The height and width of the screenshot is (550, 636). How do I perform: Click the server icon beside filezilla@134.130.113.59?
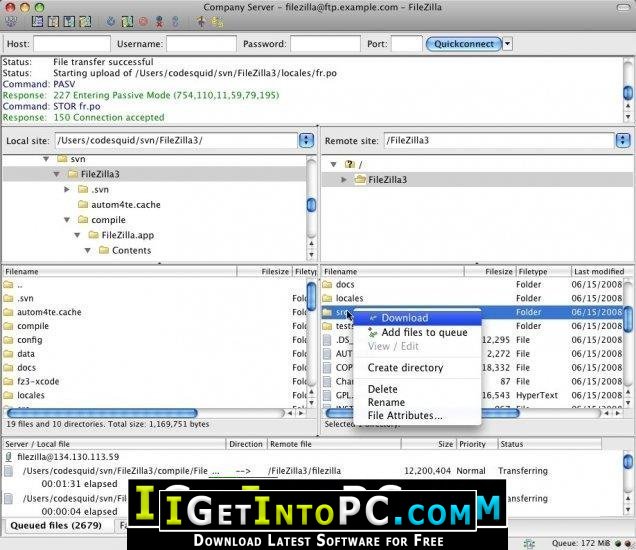pos(9,457)
